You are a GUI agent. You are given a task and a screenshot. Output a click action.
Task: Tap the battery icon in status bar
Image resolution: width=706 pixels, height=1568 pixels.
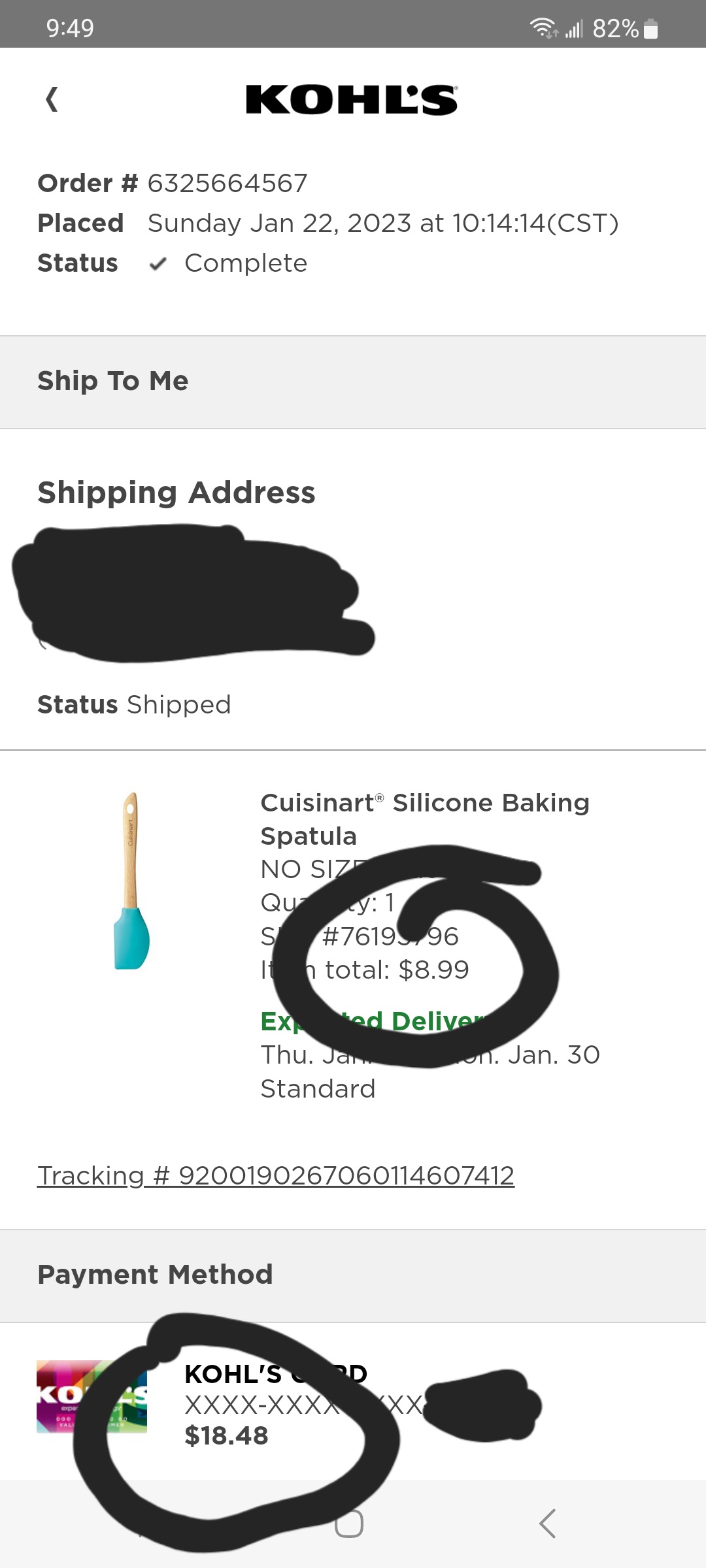[x=650, y=29]
